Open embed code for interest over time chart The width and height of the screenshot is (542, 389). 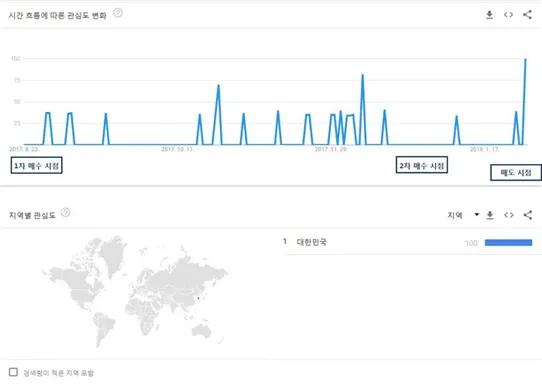(508, 15)
